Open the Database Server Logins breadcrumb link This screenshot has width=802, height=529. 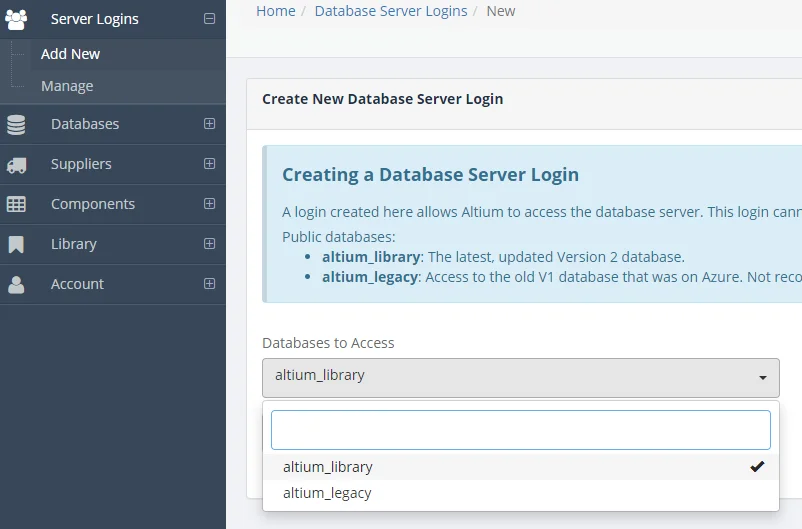tap(391, 11)
